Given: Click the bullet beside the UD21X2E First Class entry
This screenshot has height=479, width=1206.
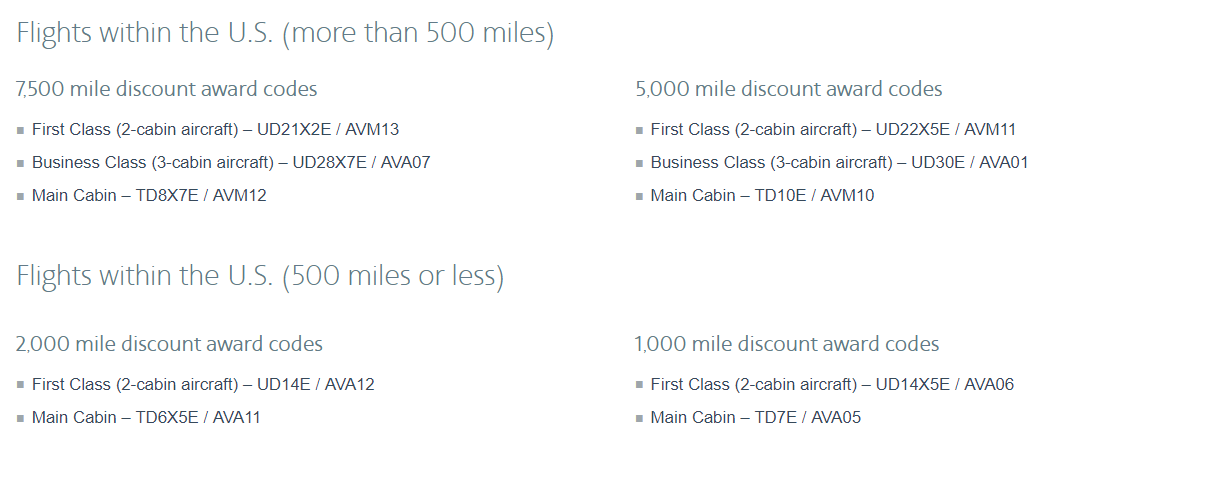Looking at the screenshot, I should (20, 130).
